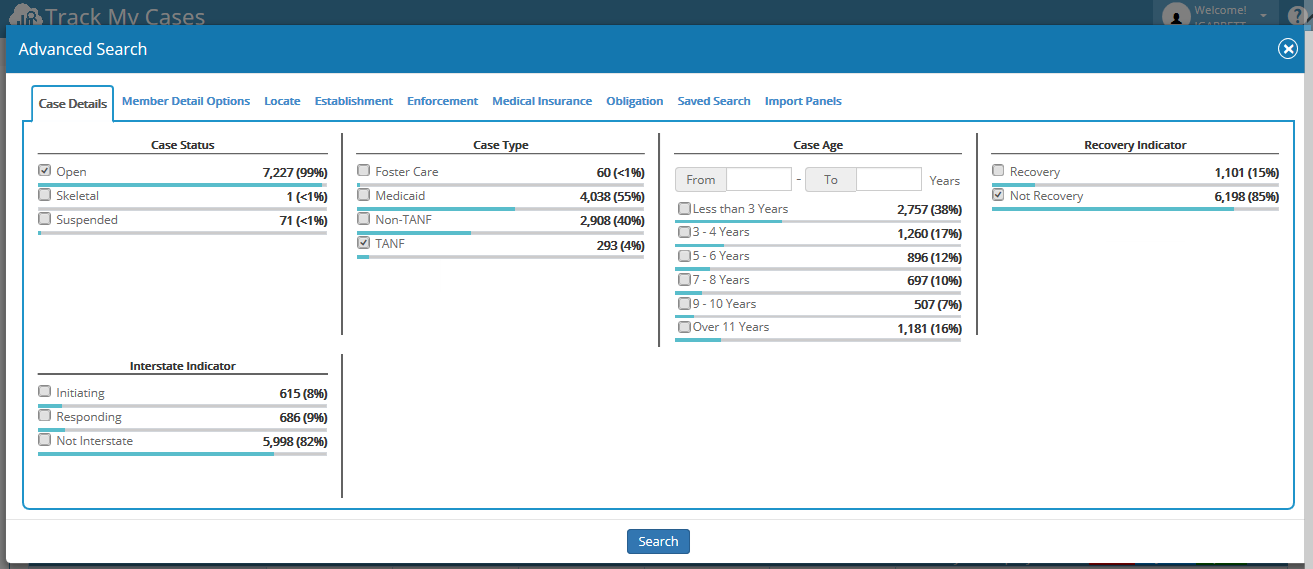
Task: Click the Case Status heading
Action: (183, 145)
